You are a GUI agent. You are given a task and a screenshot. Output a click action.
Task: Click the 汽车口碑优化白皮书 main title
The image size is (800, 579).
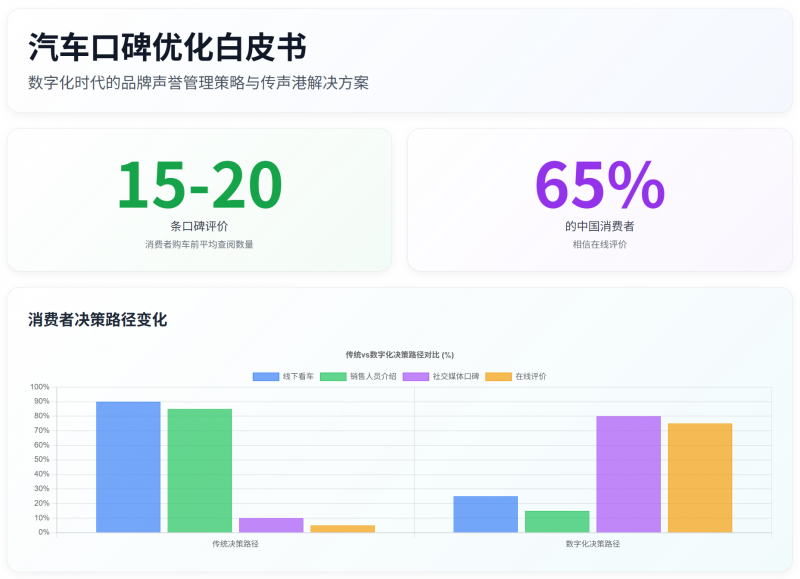pos(167,47)
